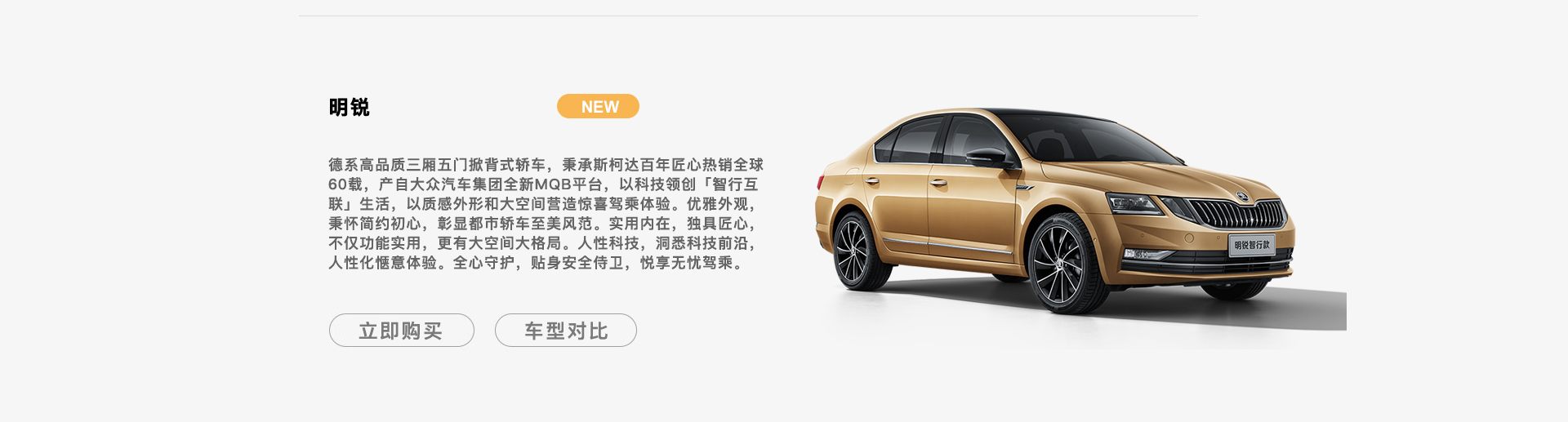
Task: Click the MQB平台 text in description
Action: coord(568,184)
